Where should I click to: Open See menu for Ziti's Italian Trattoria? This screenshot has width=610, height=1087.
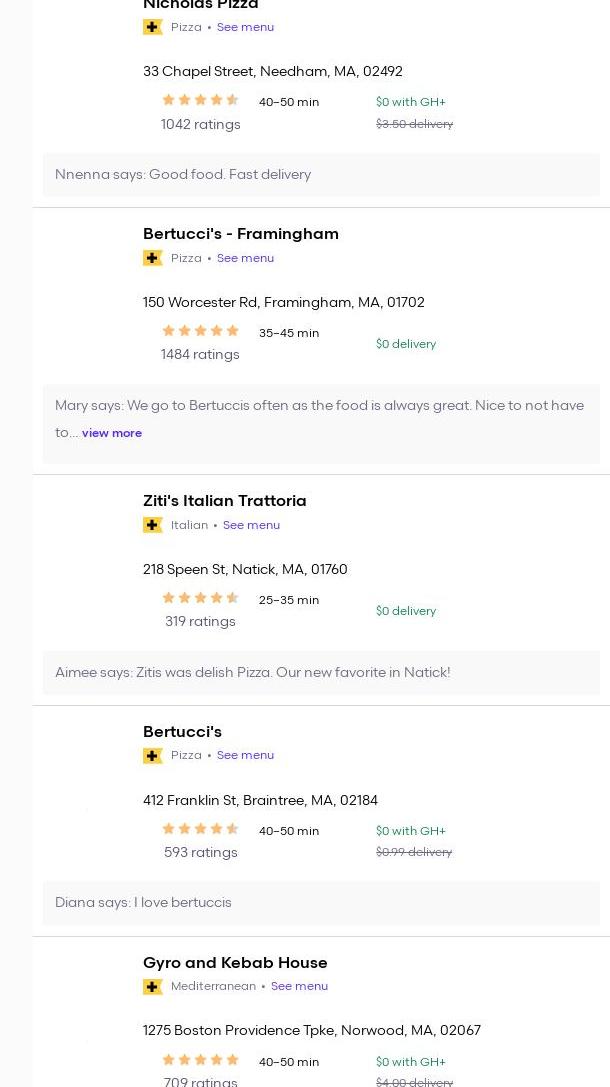click(251, 525)
